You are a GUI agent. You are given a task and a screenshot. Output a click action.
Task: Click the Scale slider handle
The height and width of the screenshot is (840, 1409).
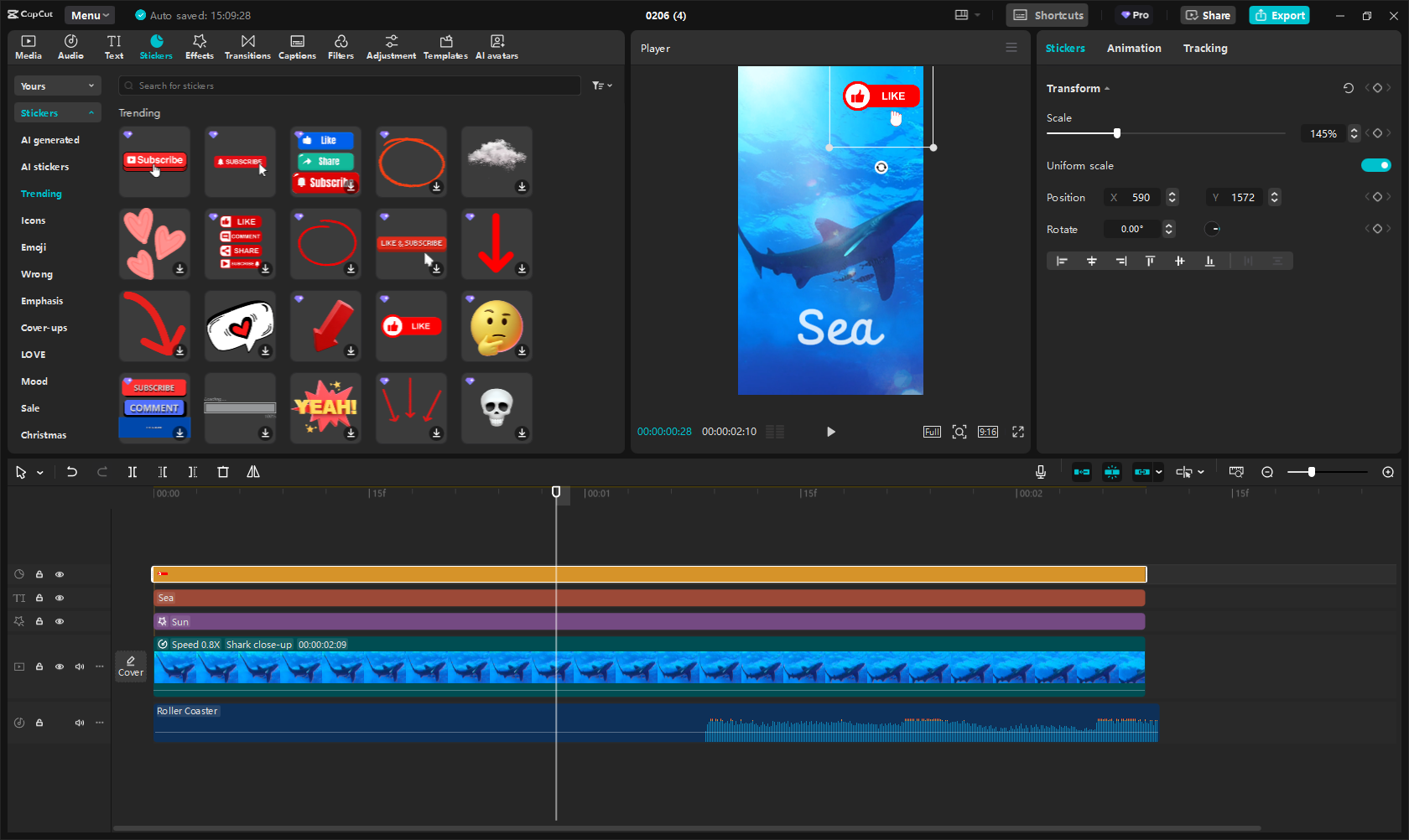click(x=1116, y=133)
